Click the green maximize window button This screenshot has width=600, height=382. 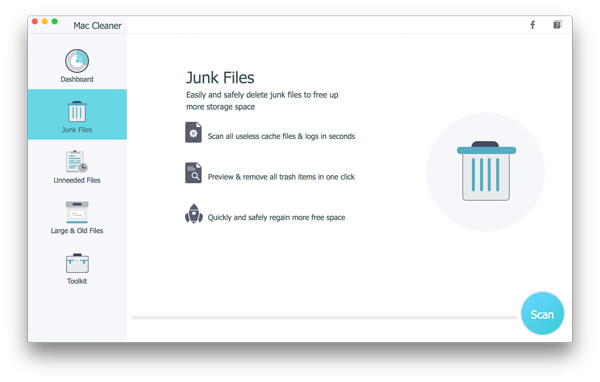click(x=55, y=21)
